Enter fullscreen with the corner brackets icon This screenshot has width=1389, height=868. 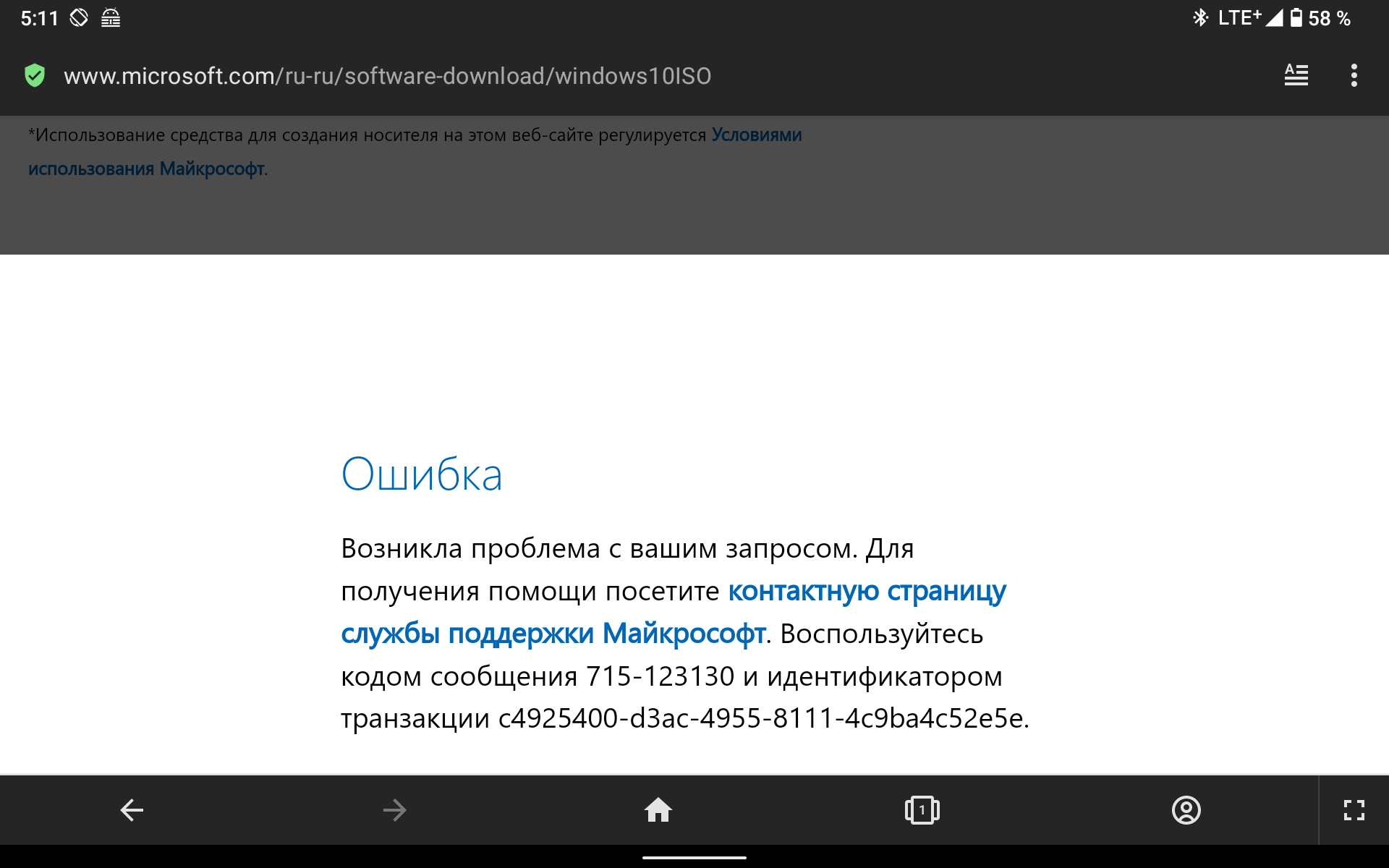1354,810
